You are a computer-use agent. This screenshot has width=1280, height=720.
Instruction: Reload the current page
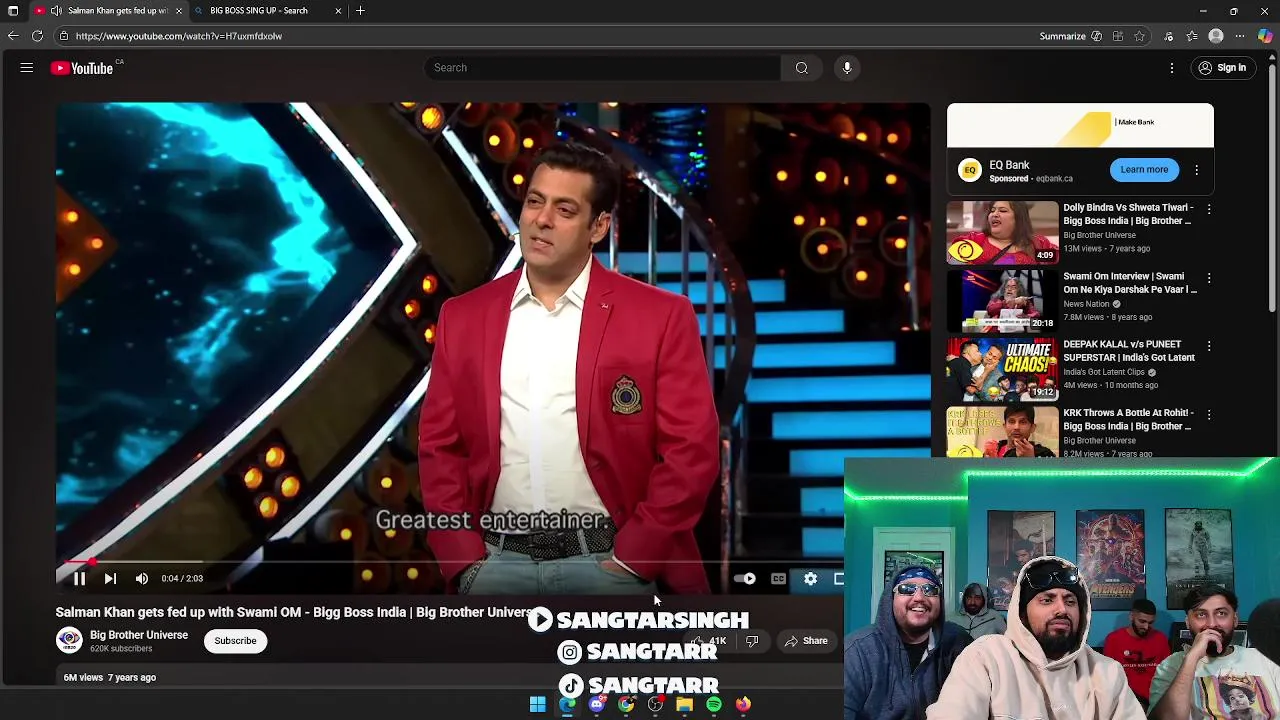37,36
